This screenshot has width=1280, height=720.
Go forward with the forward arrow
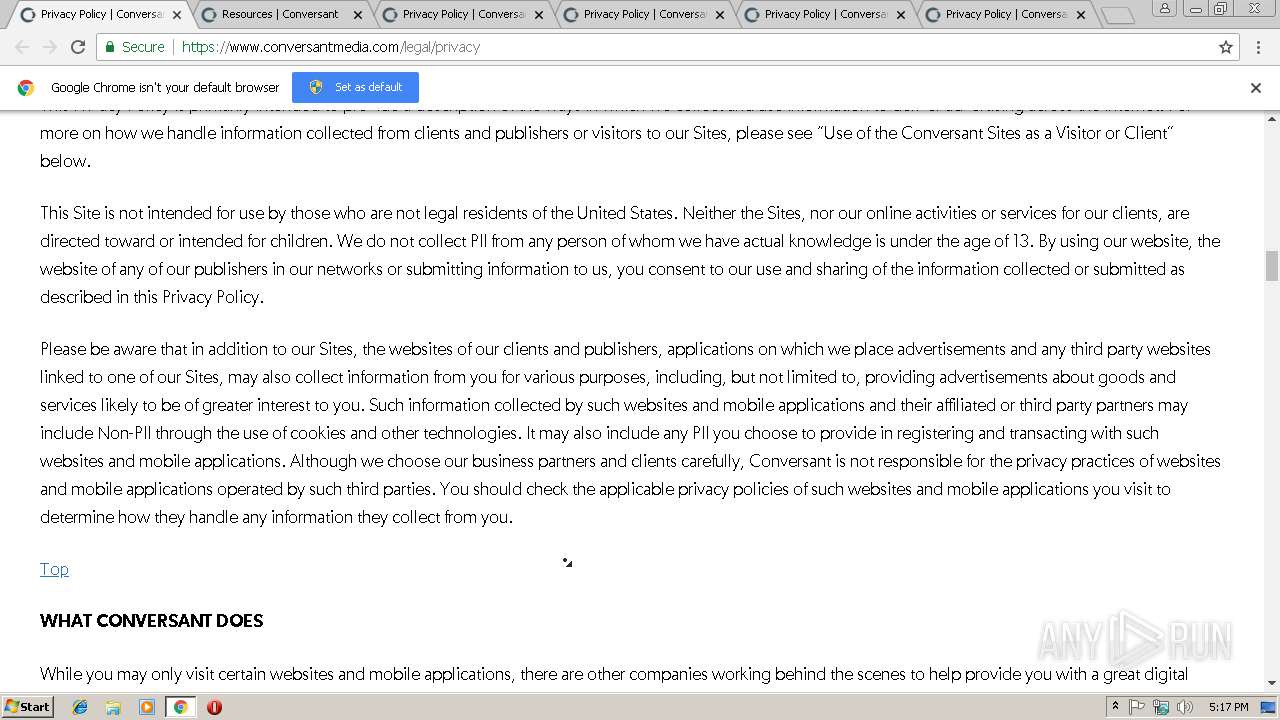click(x=50, y=47)
